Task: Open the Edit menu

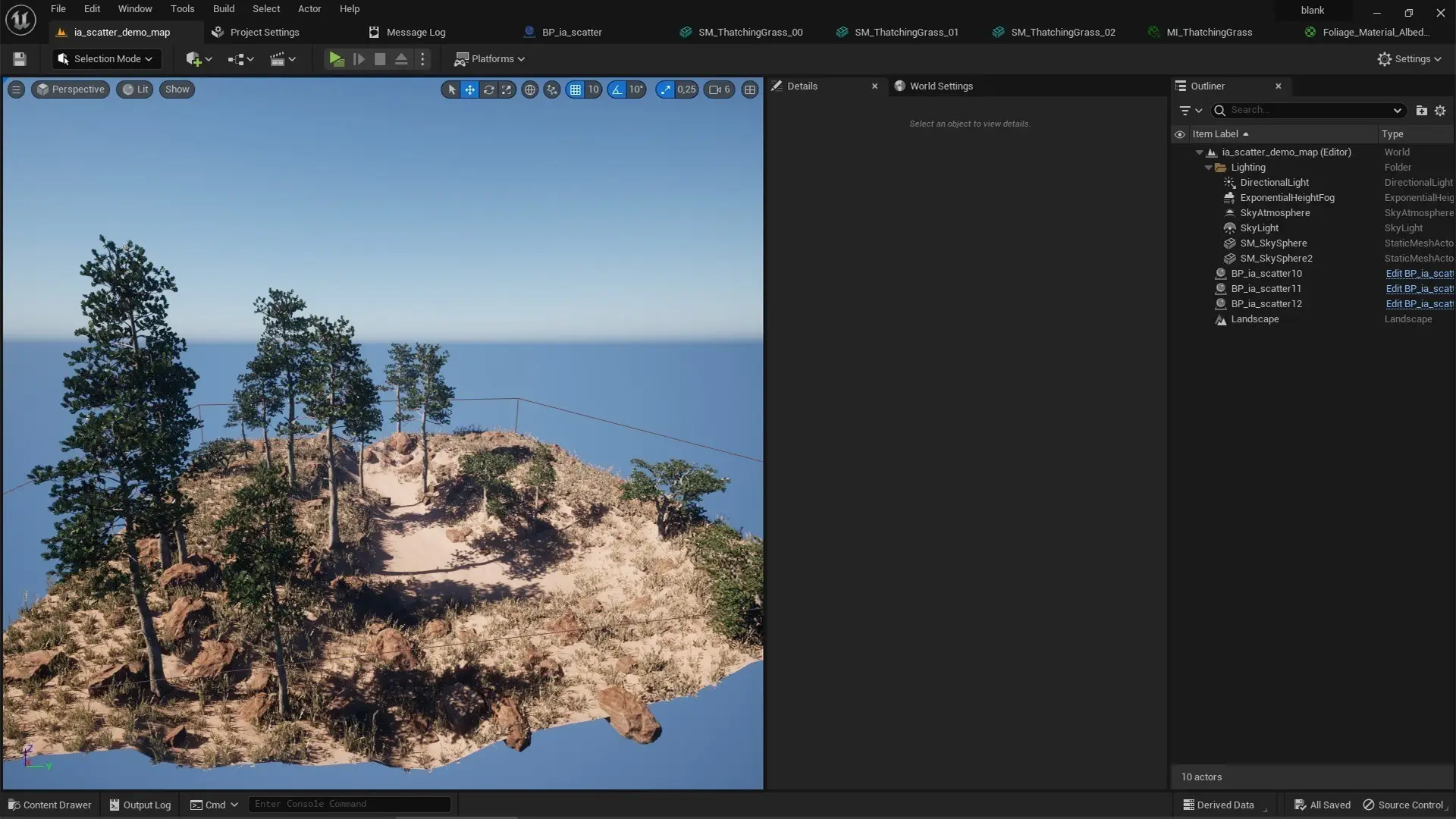Action: pyautogui.click(x=92, y=8)
